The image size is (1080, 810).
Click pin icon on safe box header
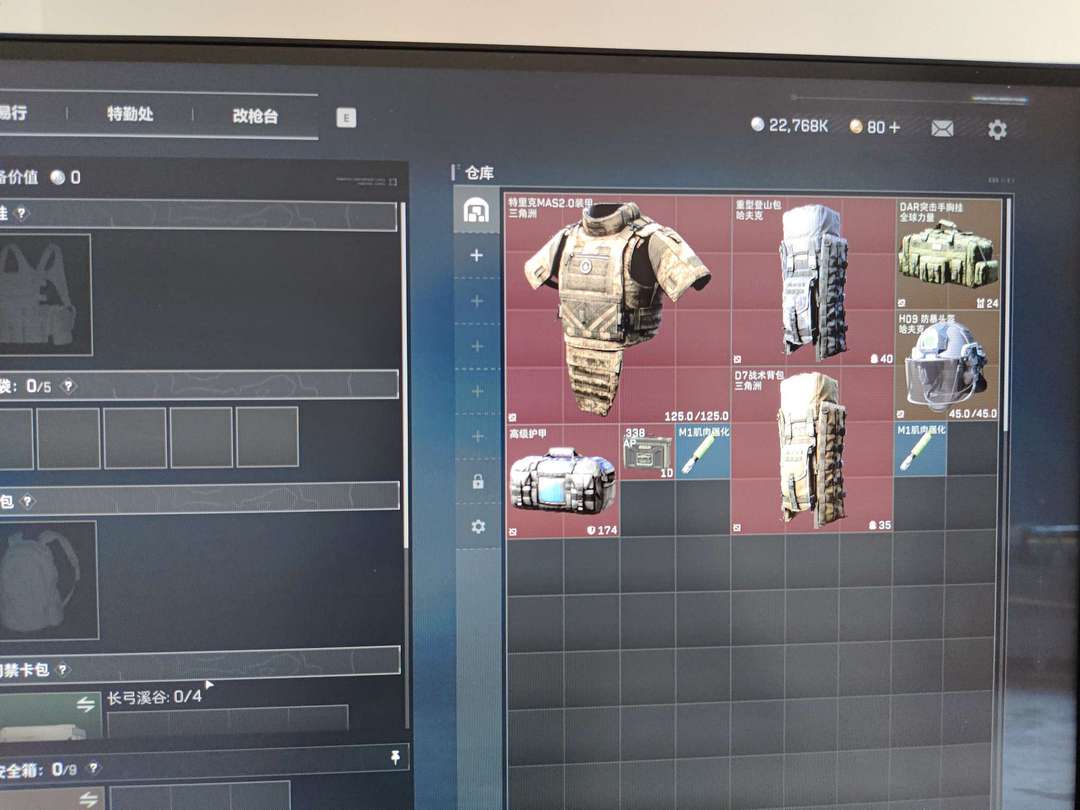(395, 757)
